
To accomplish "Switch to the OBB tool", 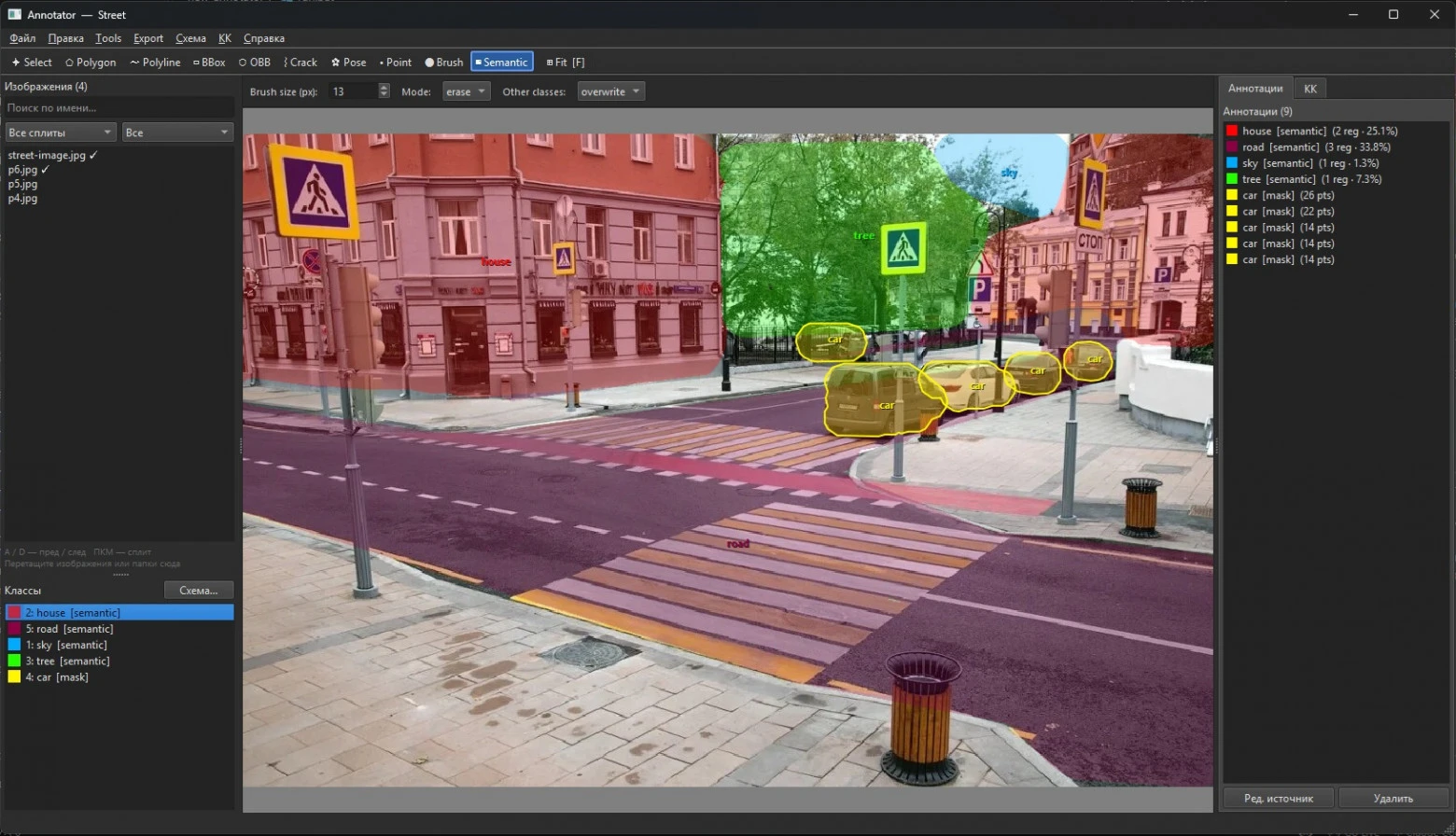I will coord(254,63).
